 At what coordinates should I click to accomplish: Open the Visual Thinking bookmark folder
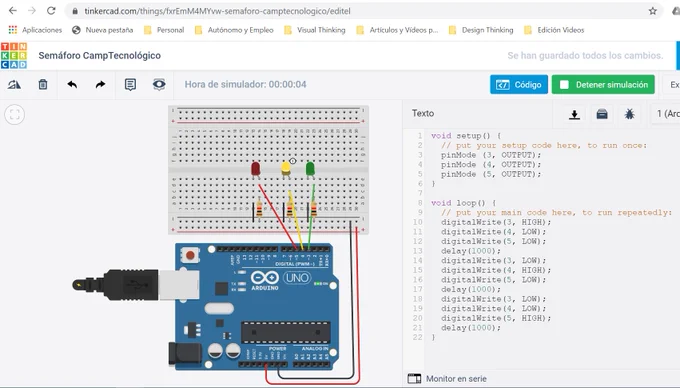point(315,30)
